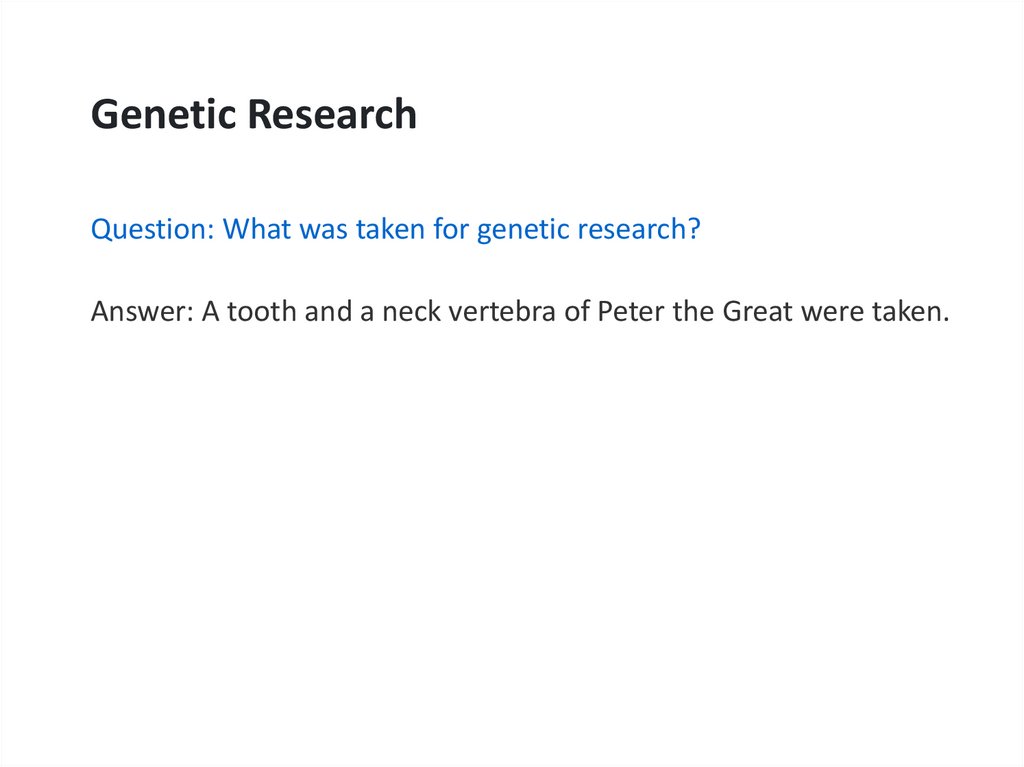Click the "Genetic Research" slide title
Screen dimensions: 1024x767
pyautogui.click(x=253, y=115)
